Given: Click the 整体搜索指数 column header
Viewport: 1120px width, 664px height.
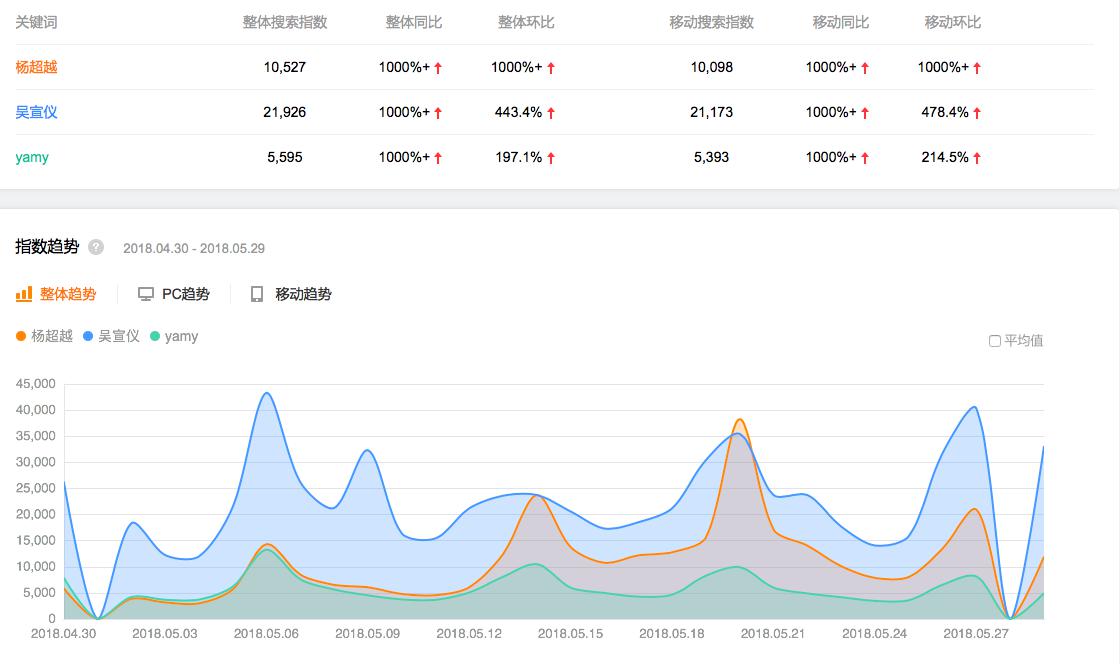Looking at the screenshot, I should 285,22.
